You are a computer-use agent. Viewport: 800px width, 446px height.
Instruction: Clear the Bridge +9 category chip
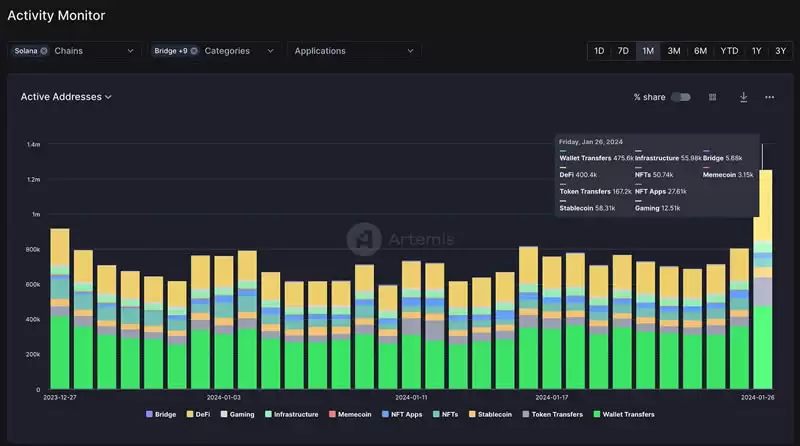(194, 51)
